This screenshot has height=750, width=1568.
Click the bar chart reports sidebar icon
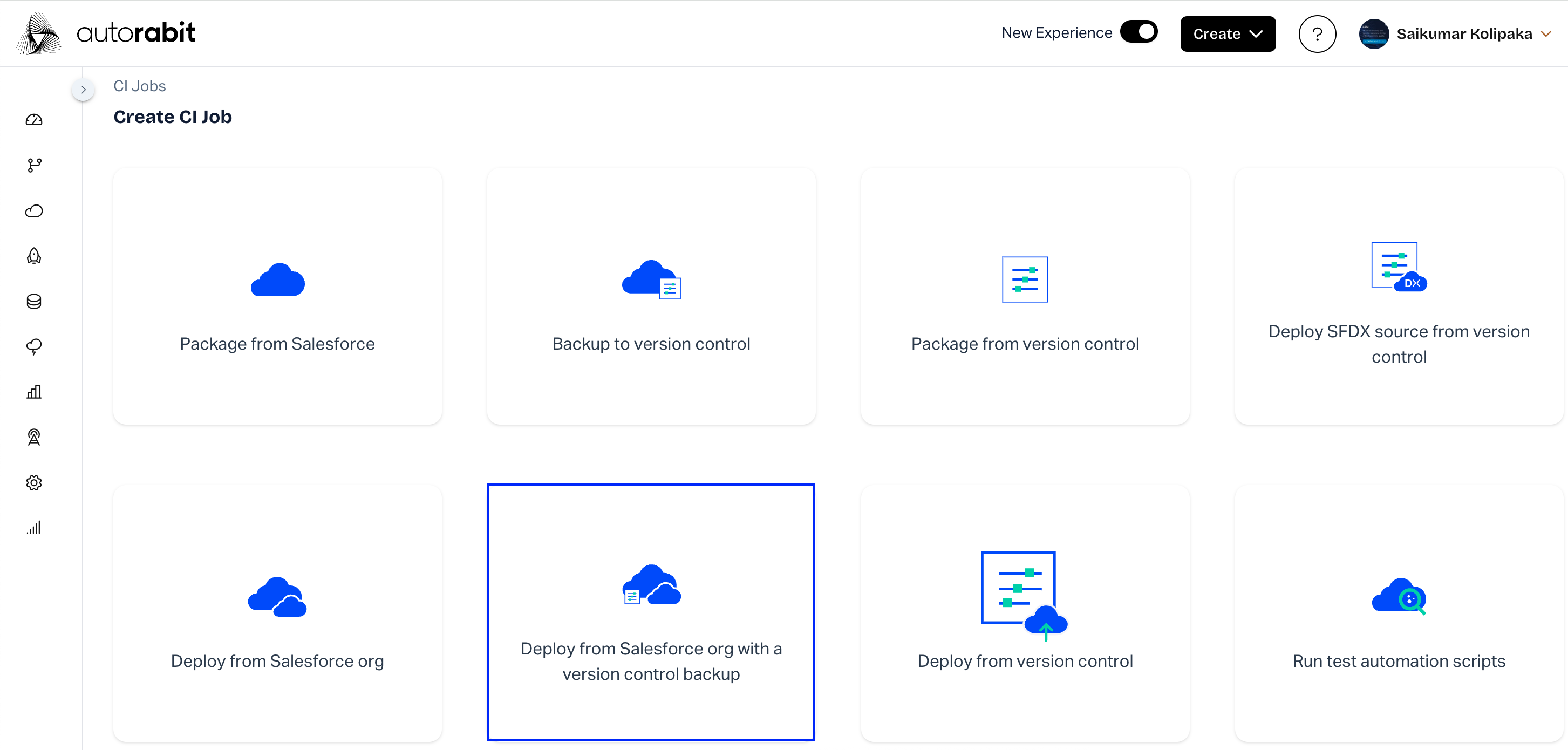pyautogui.click(x=34, y=391)
